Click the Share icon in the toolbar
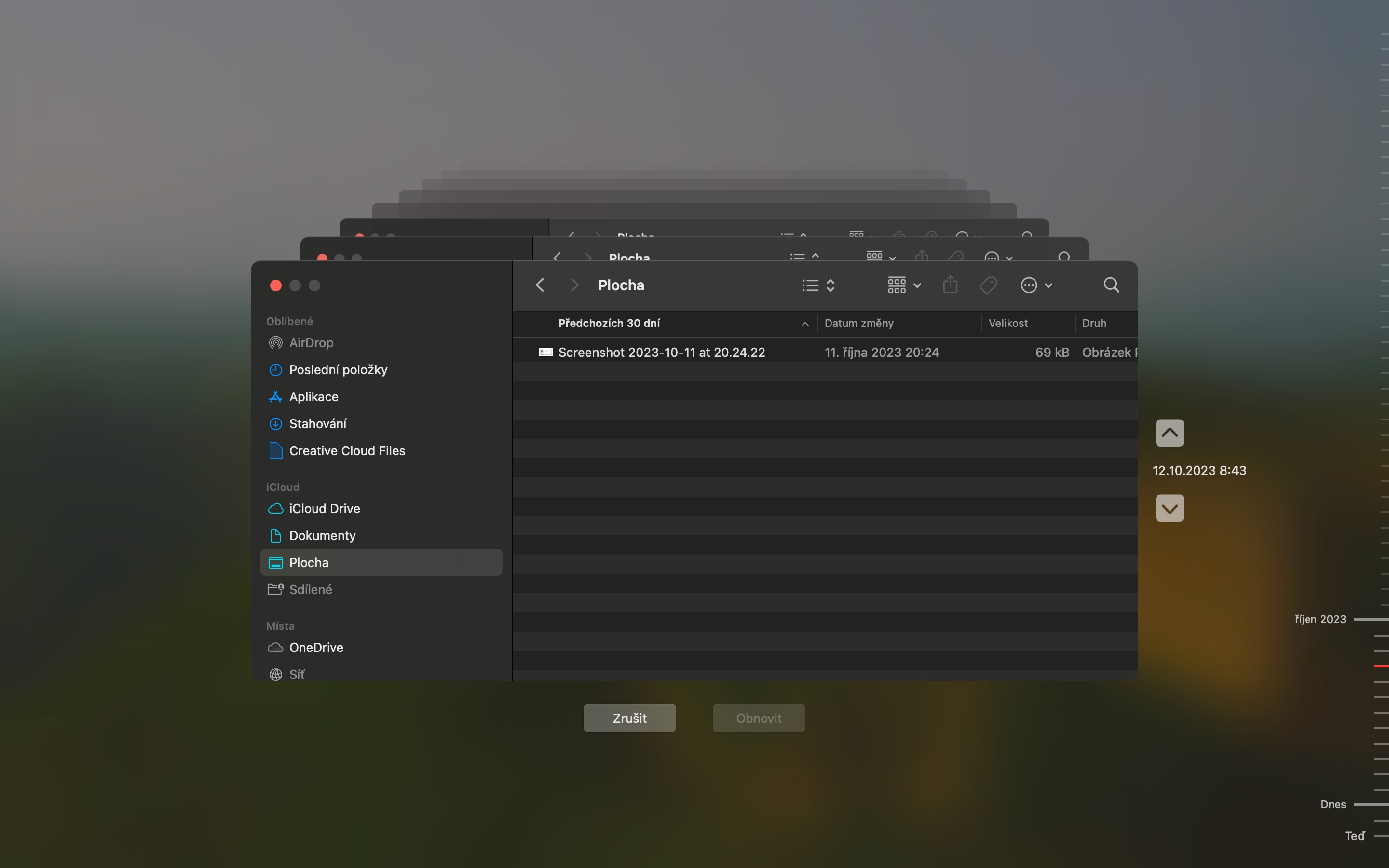The width and height of the screenshot is (1389, 868). click(949, 285)
